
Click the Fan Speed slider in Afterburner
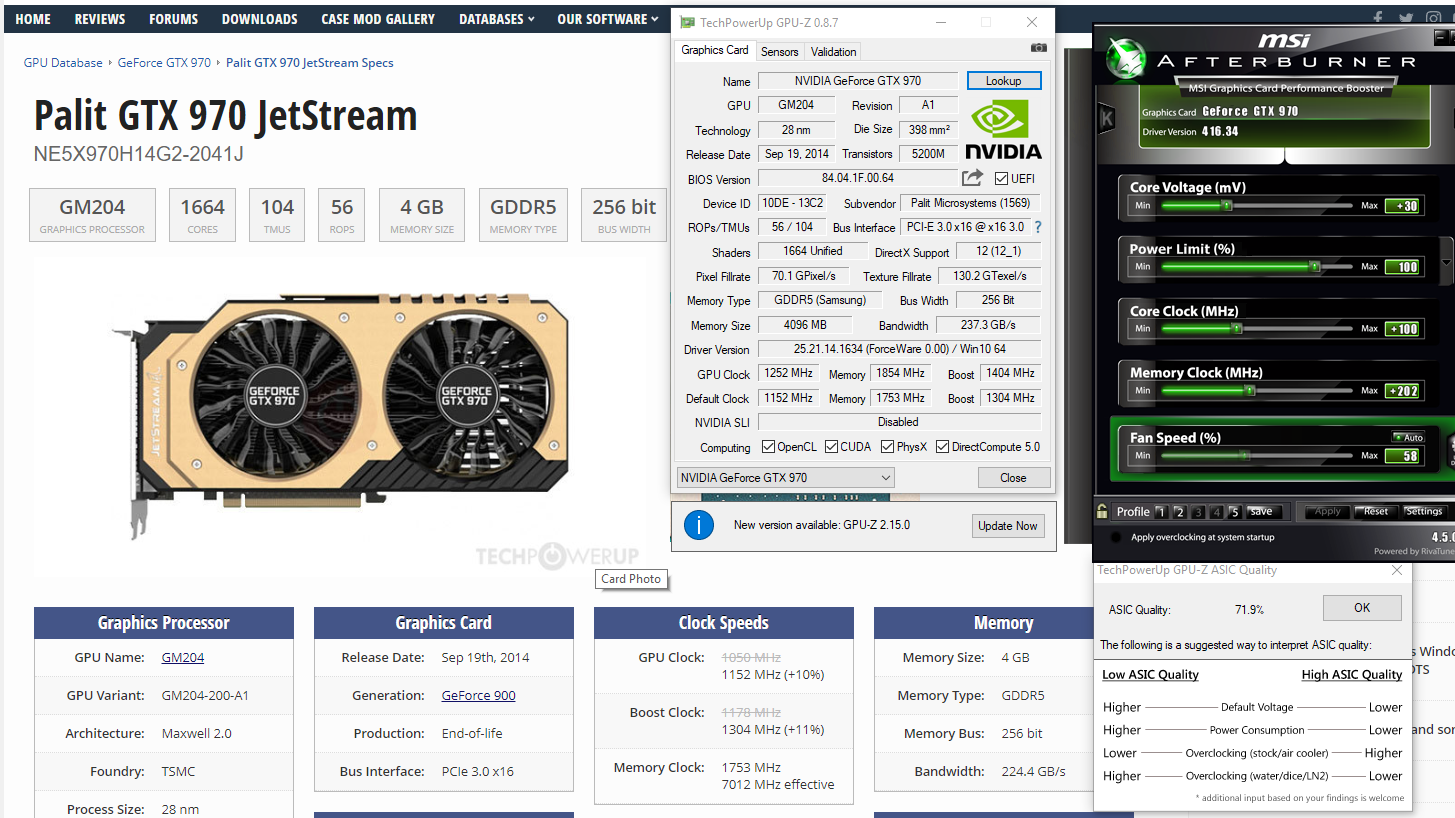click(1255, 456)
